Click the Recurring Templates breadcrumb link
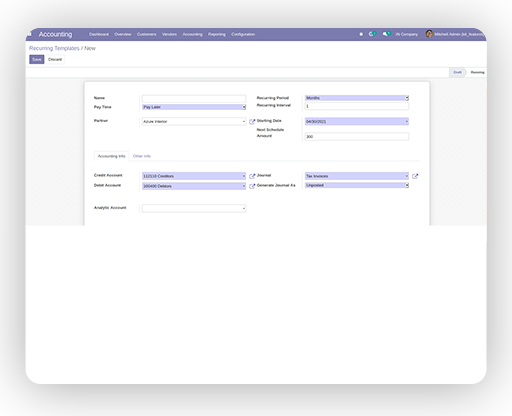512x416 pixels. point(54,48)
